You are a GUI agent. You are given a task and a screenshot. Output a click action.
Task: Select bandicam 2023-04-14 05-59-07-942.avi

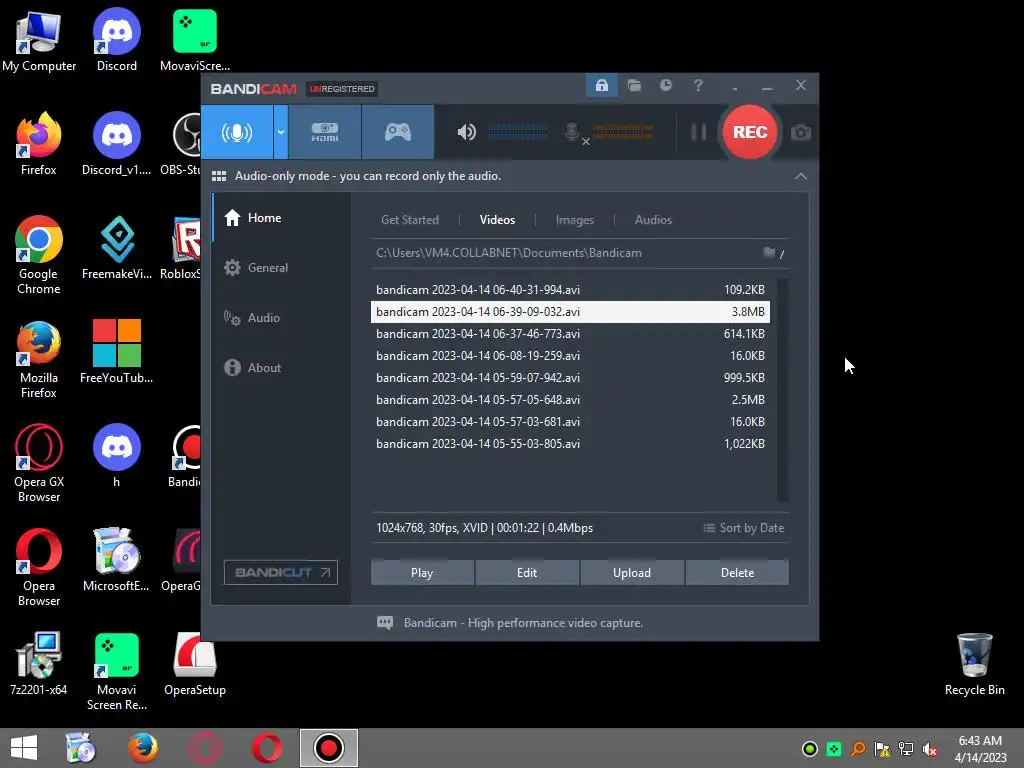point(570,378)
